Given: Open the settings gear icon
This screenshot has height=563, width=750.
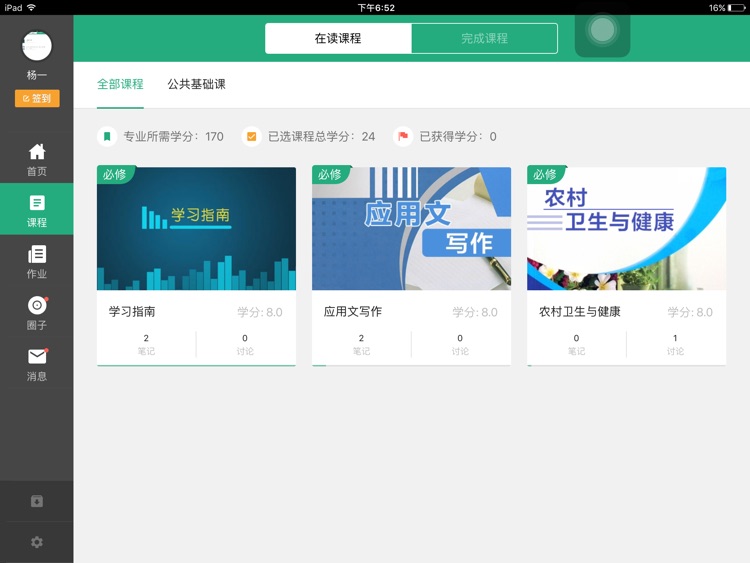Looking at the screenshot, I should (37, 542).
